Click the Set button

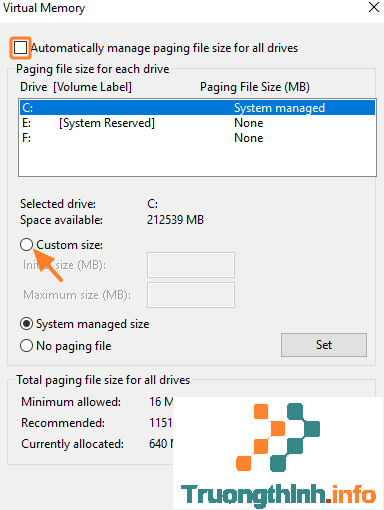click(x=324, y=345)
